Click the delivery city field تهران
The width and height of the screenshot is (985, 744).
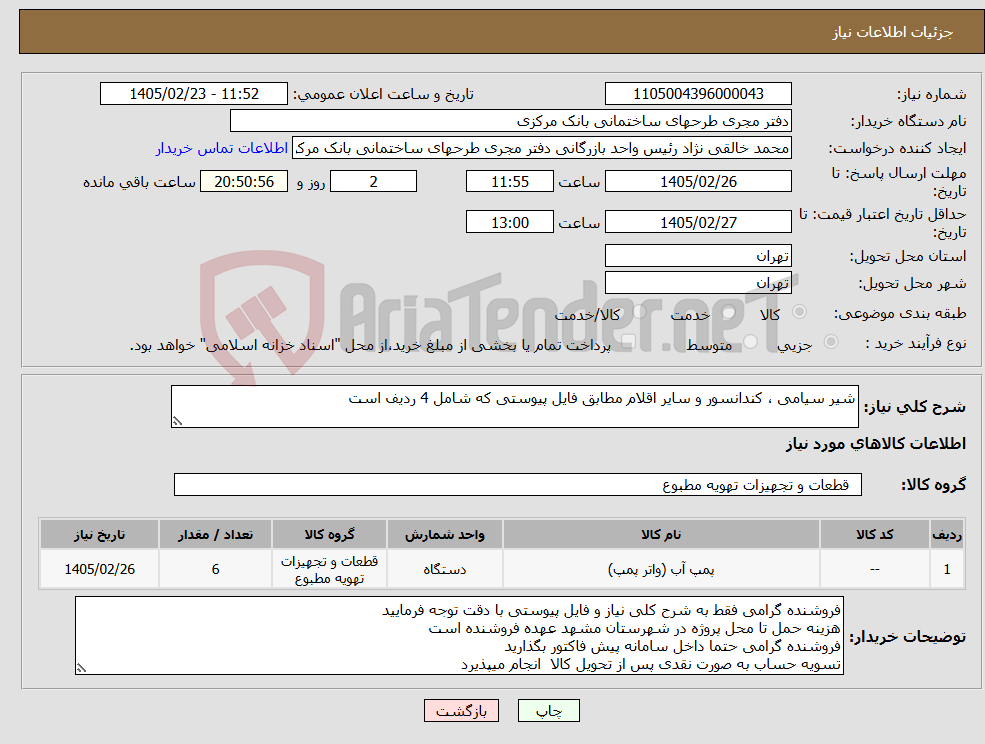tap(698, 283)
